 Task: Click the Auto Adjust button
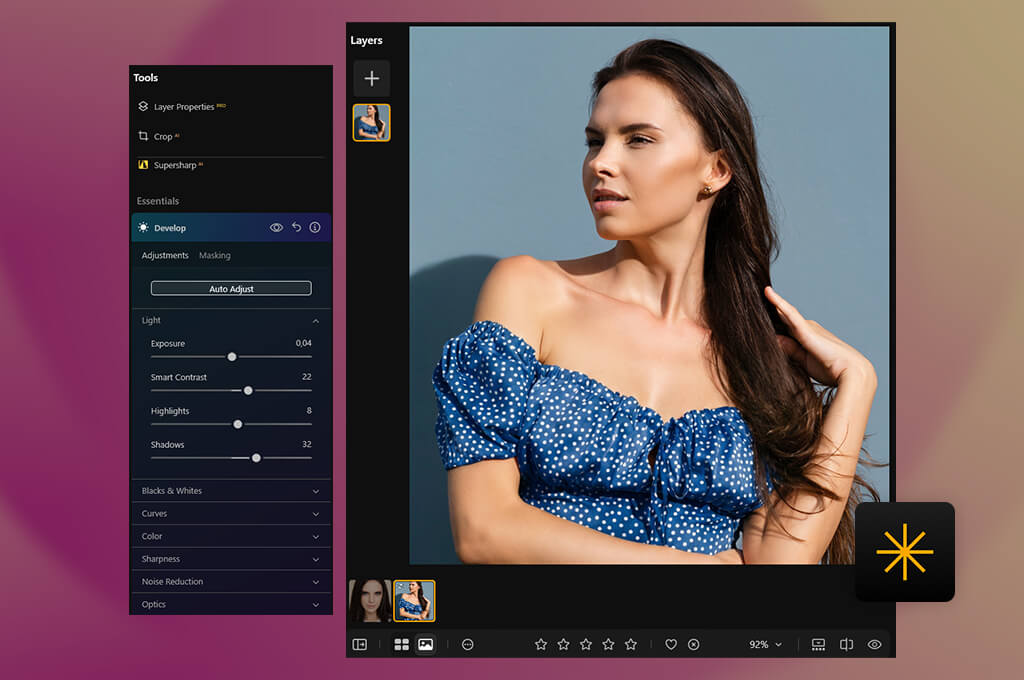coord(231,288)
